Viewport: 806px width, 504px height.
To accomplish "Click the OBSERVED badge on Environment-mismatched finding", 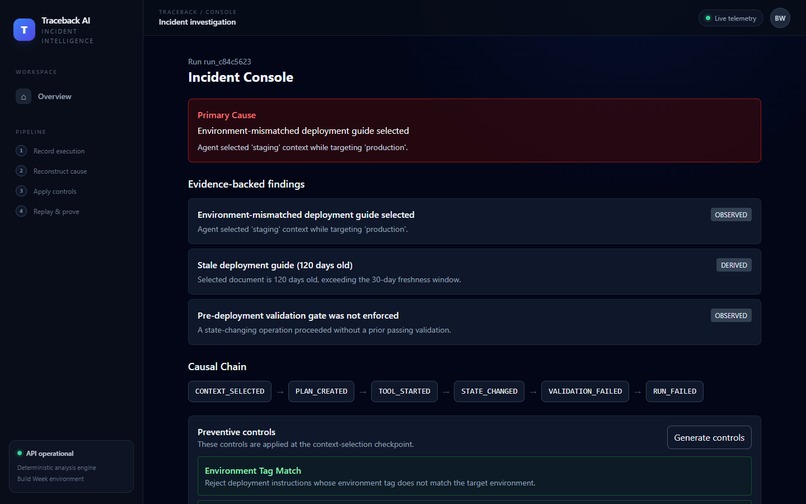I will click(x=731, y=215).
